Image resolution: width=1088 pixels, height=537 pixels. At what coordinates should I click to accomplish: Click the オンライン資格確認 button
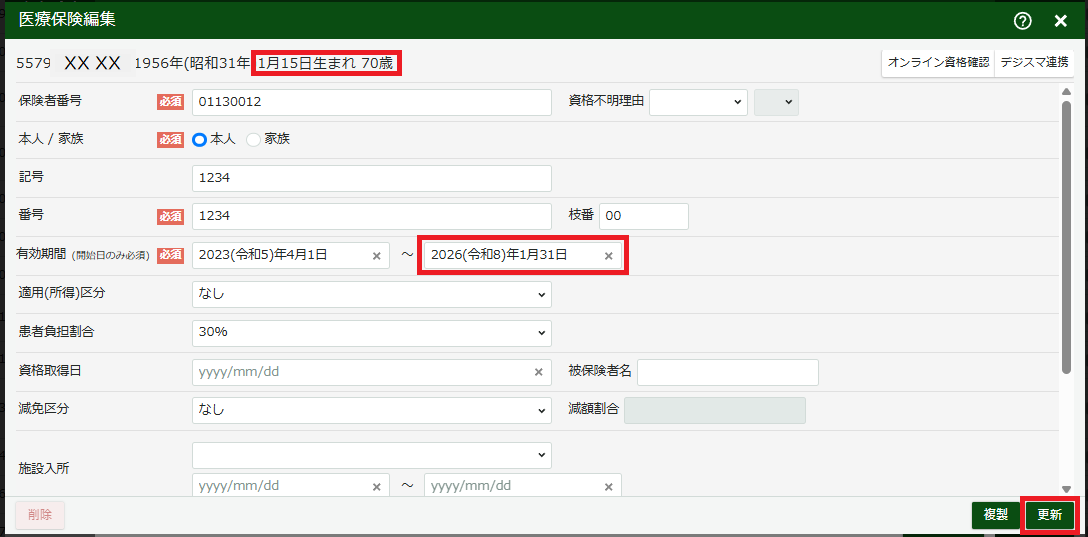pos(938,63)
